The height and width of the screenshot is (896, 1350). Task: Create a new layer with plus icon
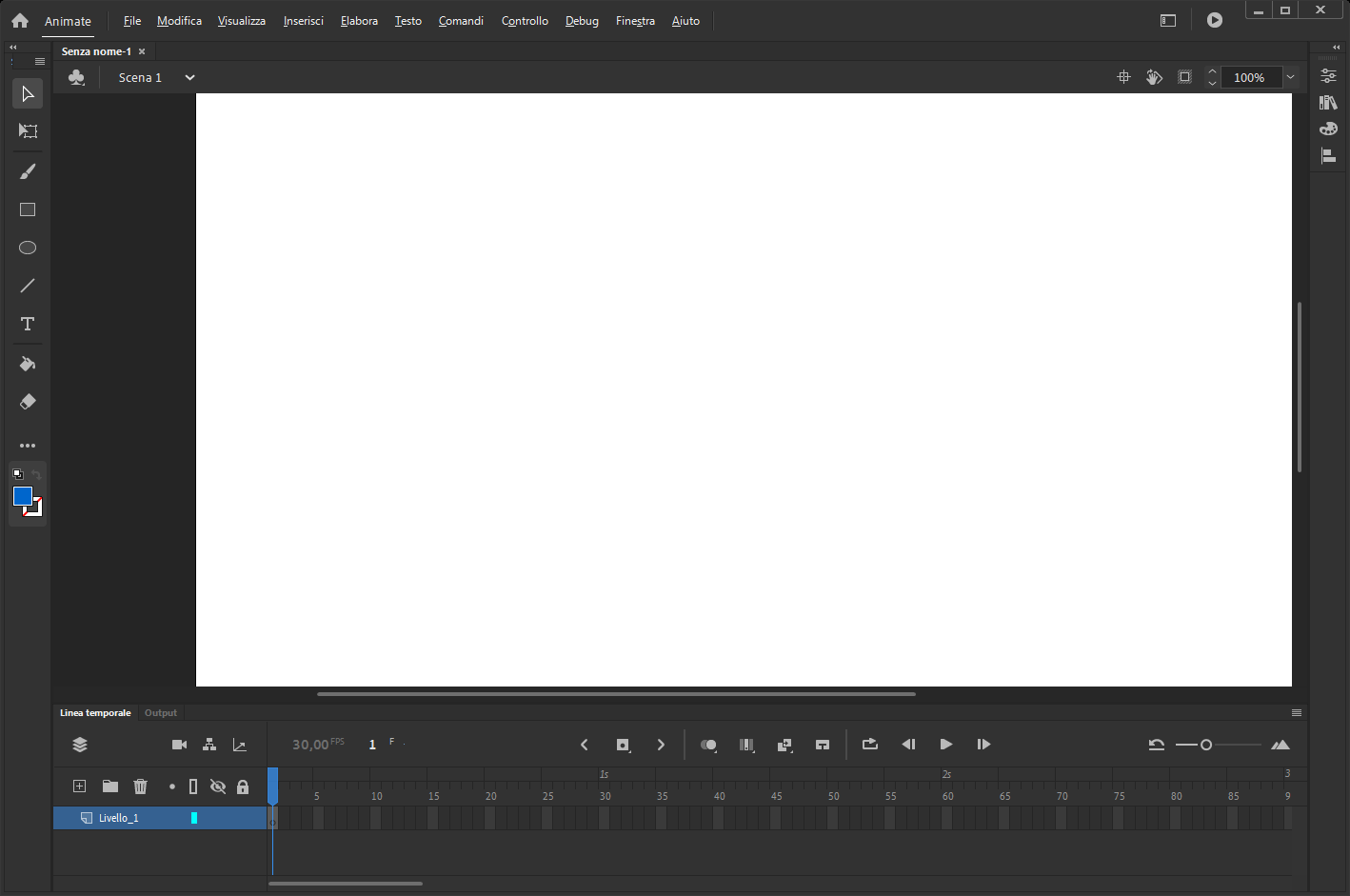point(80,786)
